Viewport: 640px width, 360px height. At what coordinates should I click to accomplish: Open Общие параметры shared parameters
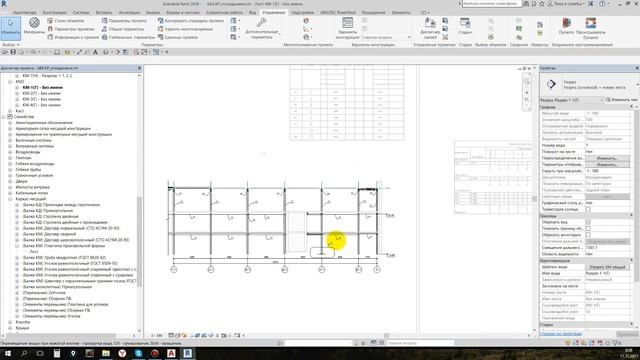(122, 29)
